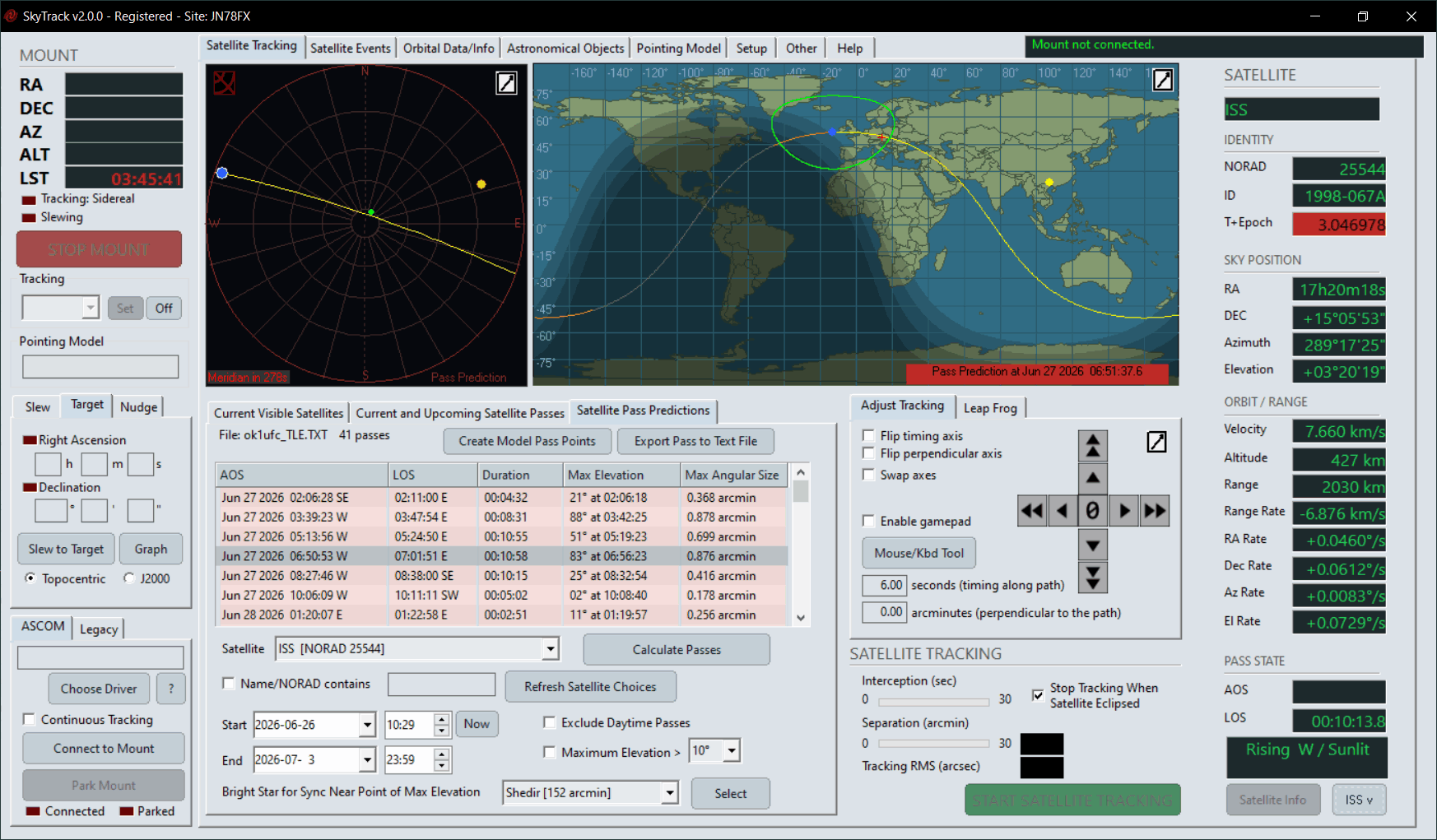Reset adjustment with the zero button
Screen dimensions: 1437x840
point(1092,511)
